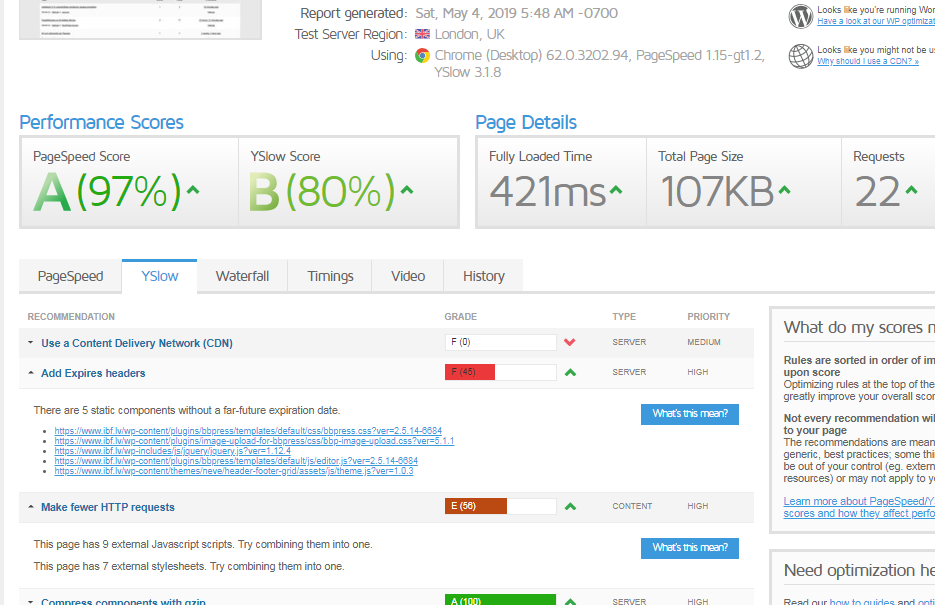The width and height of the screenshot is (935, 605).
Task: Click the arrow next to 107KB page size
Action: click(x=785, y=189)
